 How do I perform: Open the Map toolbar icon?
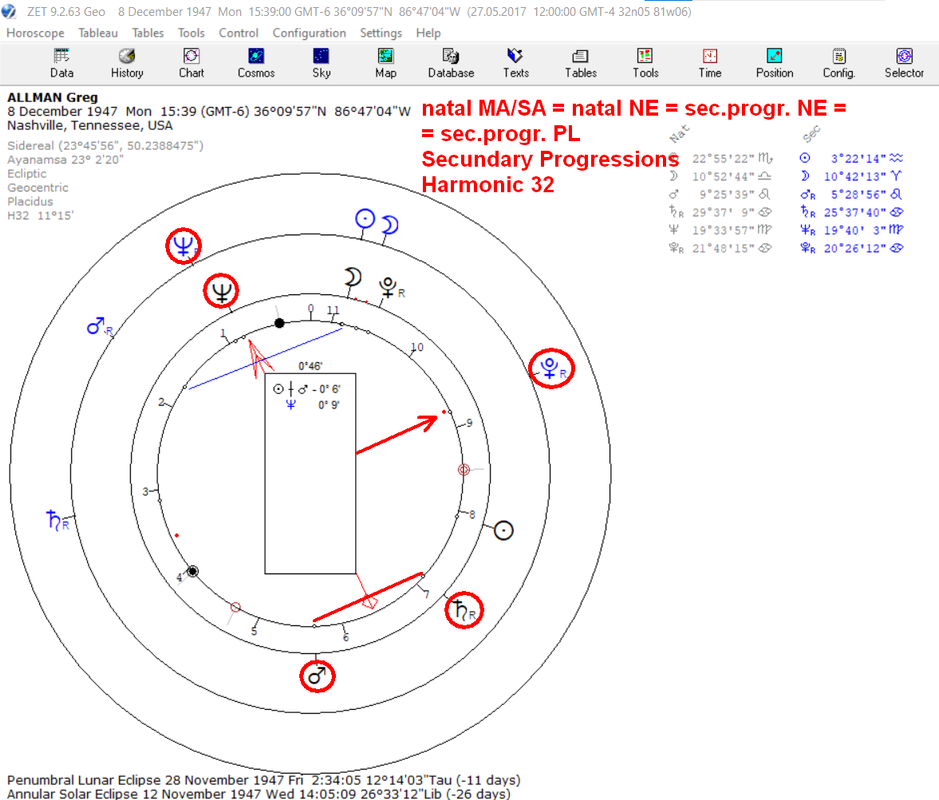[x=386, y=63]
